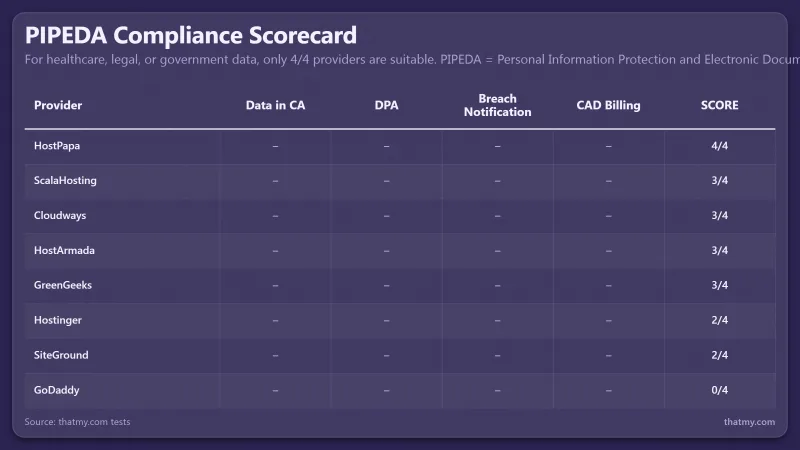Click the ScalaHosting provider name
This screenshot has height=450, width=800.
click(65, 181)
